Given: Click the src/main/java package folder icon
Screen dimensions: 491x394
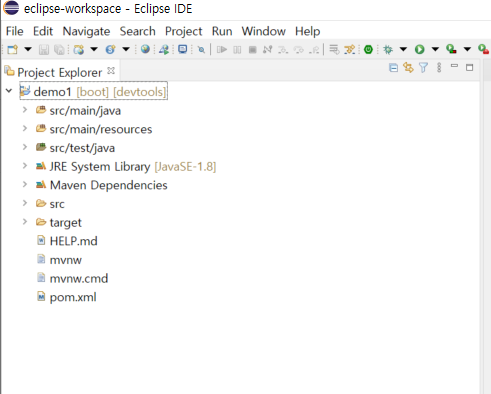Looking at the screenshot, I should (41, 110).
